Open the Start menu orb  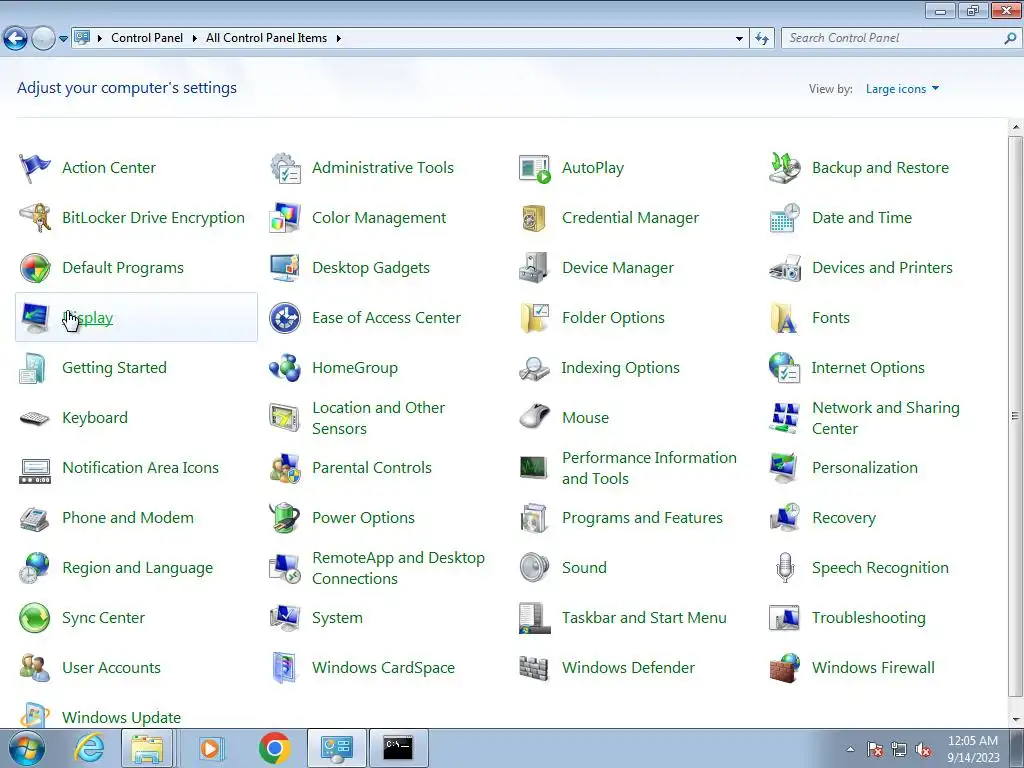pyautogui.click(x=27, y=748)
